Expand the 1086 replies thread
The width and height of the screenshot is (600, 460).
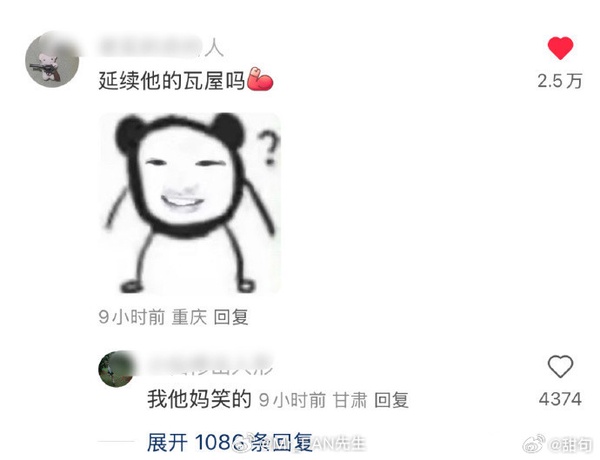pyautogui.click(x=230, y=442)
